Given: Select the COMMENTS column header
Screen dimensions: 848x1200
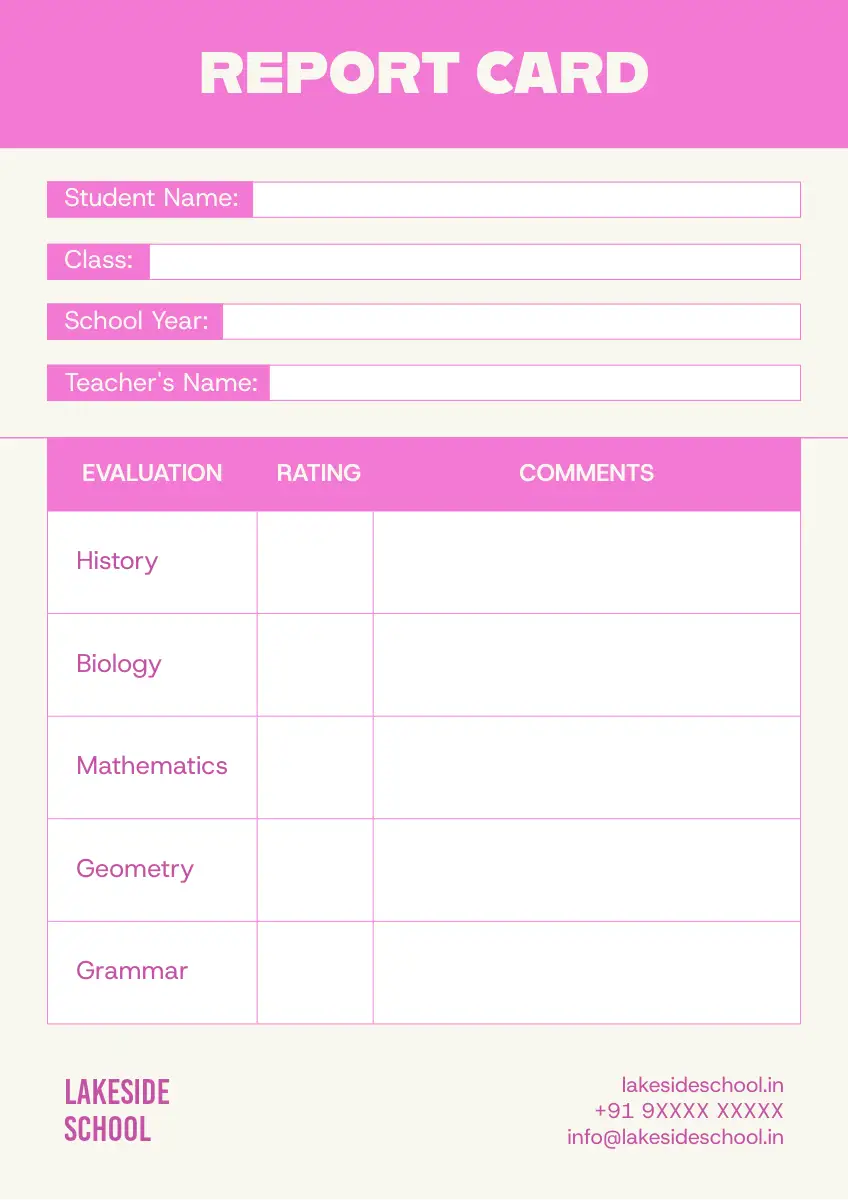Looking at the screenshot, I should click(x=586, y=473).
